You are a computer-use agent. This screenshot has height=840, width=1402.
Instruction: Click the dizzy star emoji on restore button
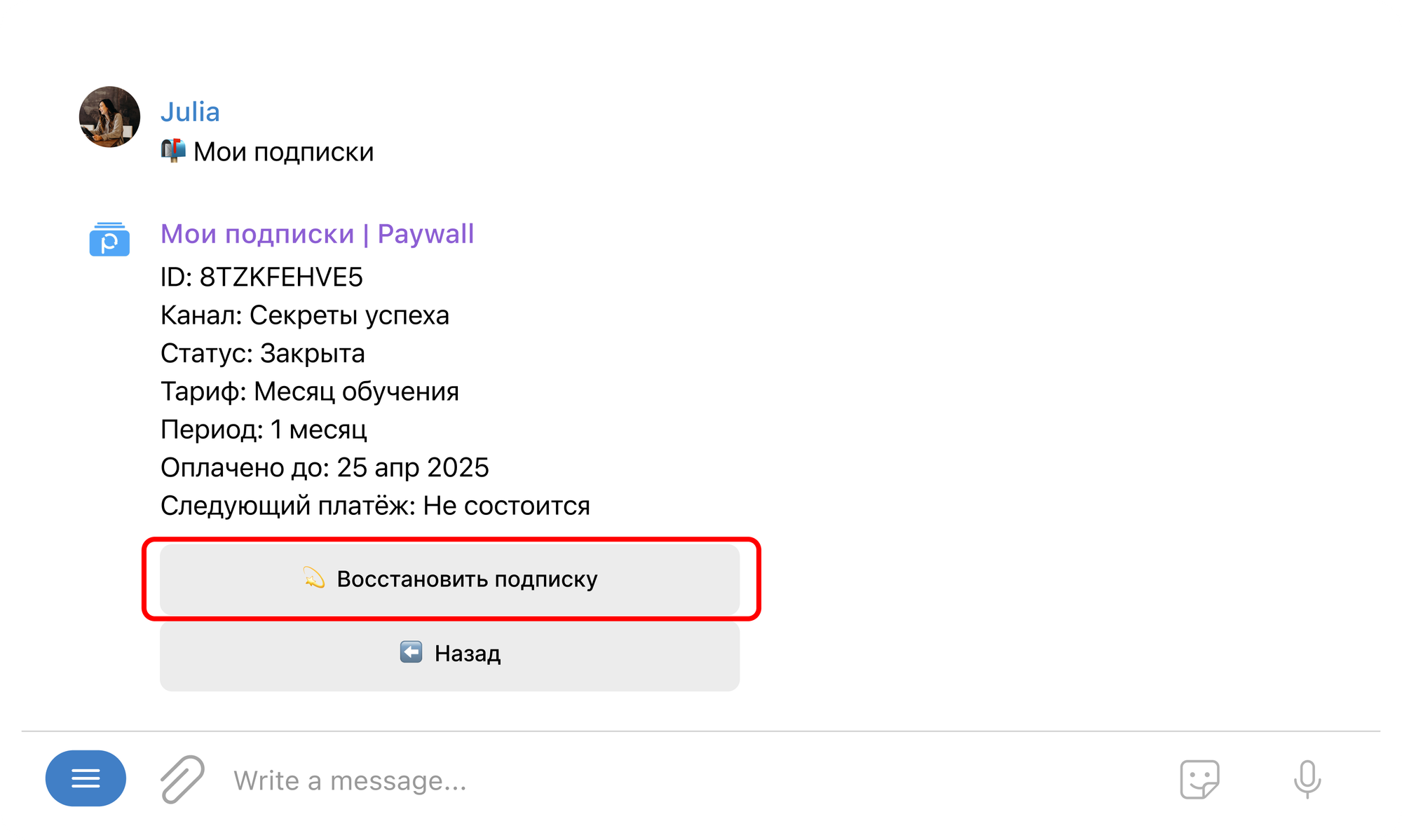point(313,578)
